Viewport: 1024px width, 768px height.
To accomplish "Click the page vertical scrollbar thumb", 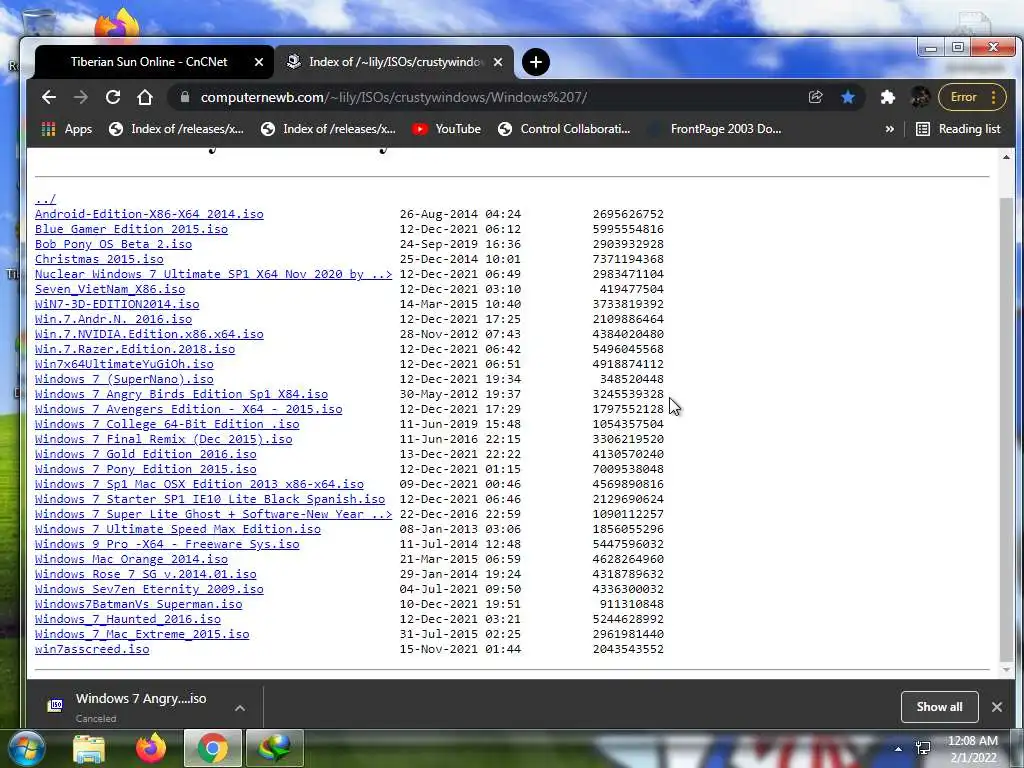I will click(1006, 429).
